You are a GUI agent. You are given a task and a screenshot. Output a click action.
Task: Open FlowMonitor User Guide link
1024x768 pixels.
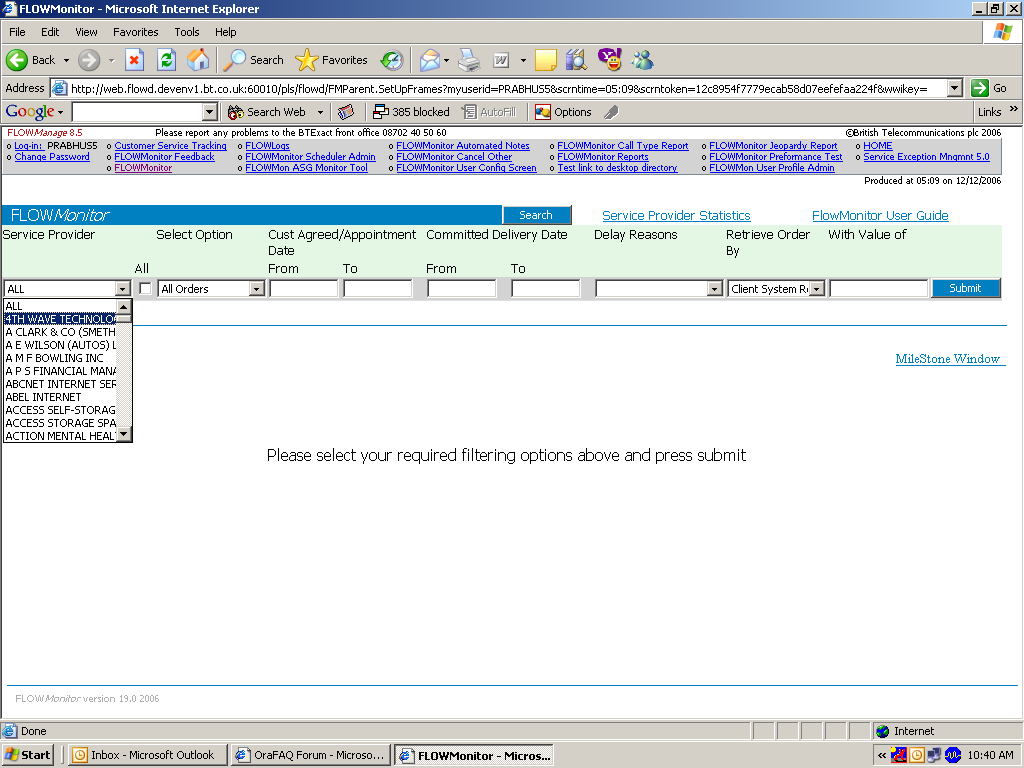point(880,216)
